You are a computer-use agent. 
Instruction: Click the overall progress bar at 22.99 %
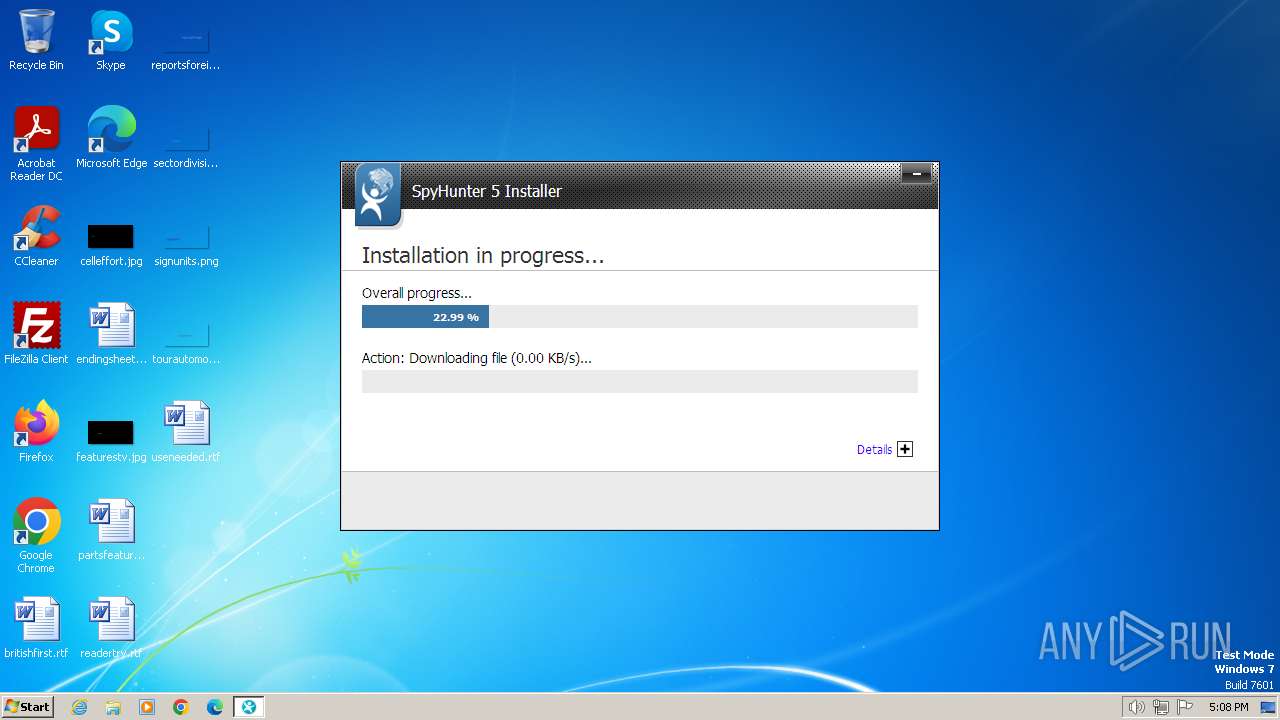tap(639, 317)
